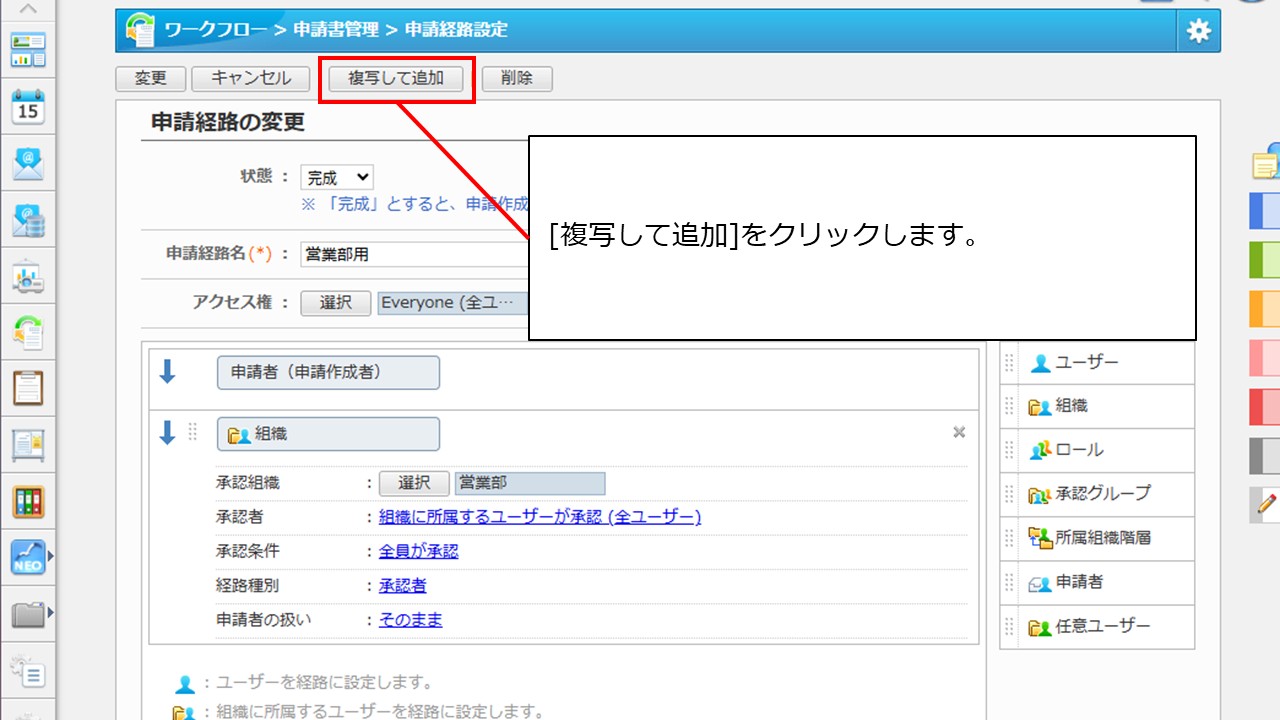Screen dimensions: 1280x720
Task: Open the colored binders icon in sidebar
Action: tap(28, 501)
